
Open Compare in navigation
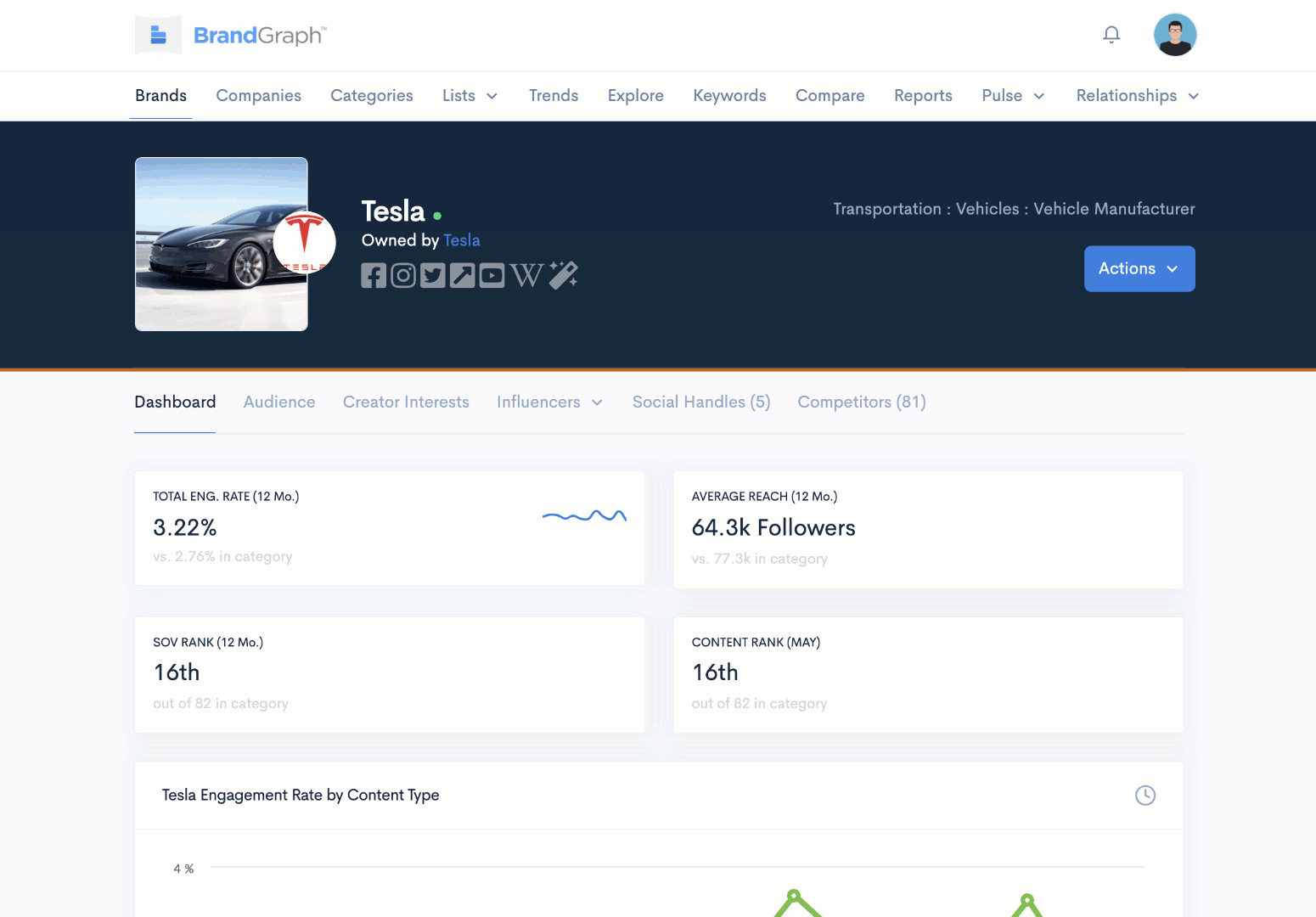[x=830, y=96]
